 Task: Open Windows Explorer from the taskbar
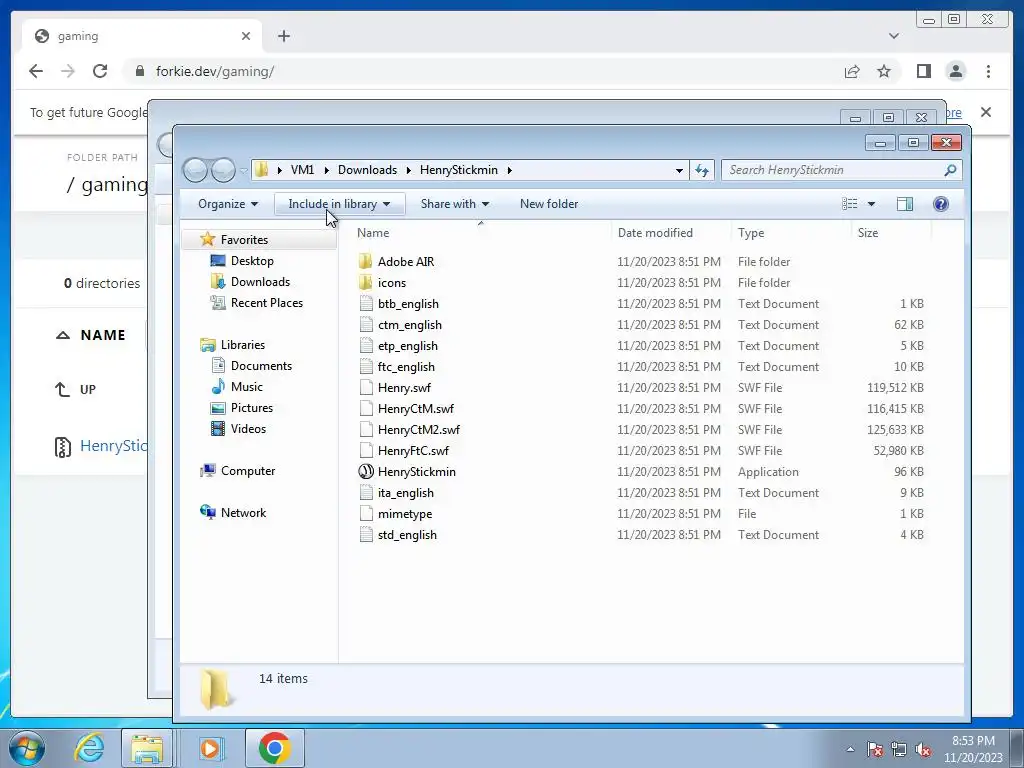point(147,748)
